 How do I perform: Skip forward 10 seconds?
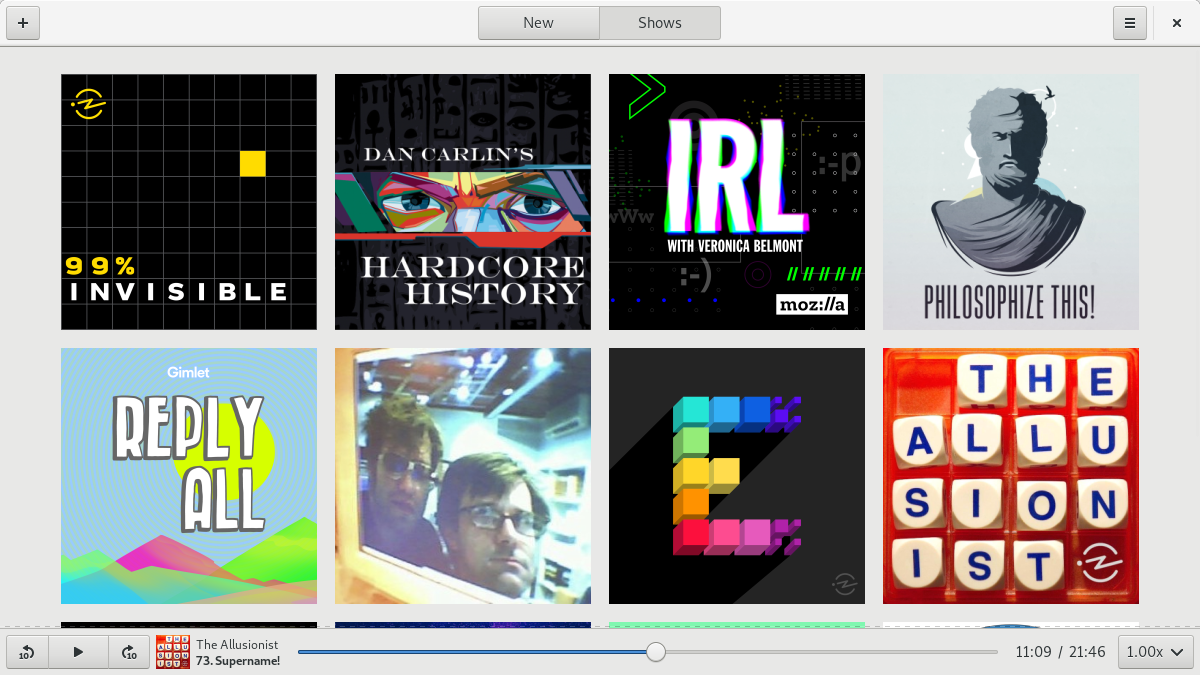(x=129, y=652)
